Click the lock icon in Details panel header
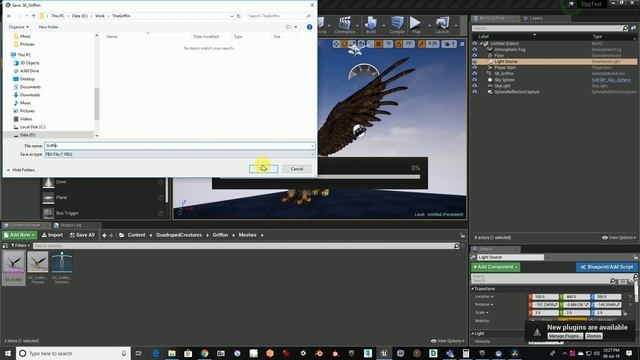This screenshot has height=360, width=640. (636, 257)
